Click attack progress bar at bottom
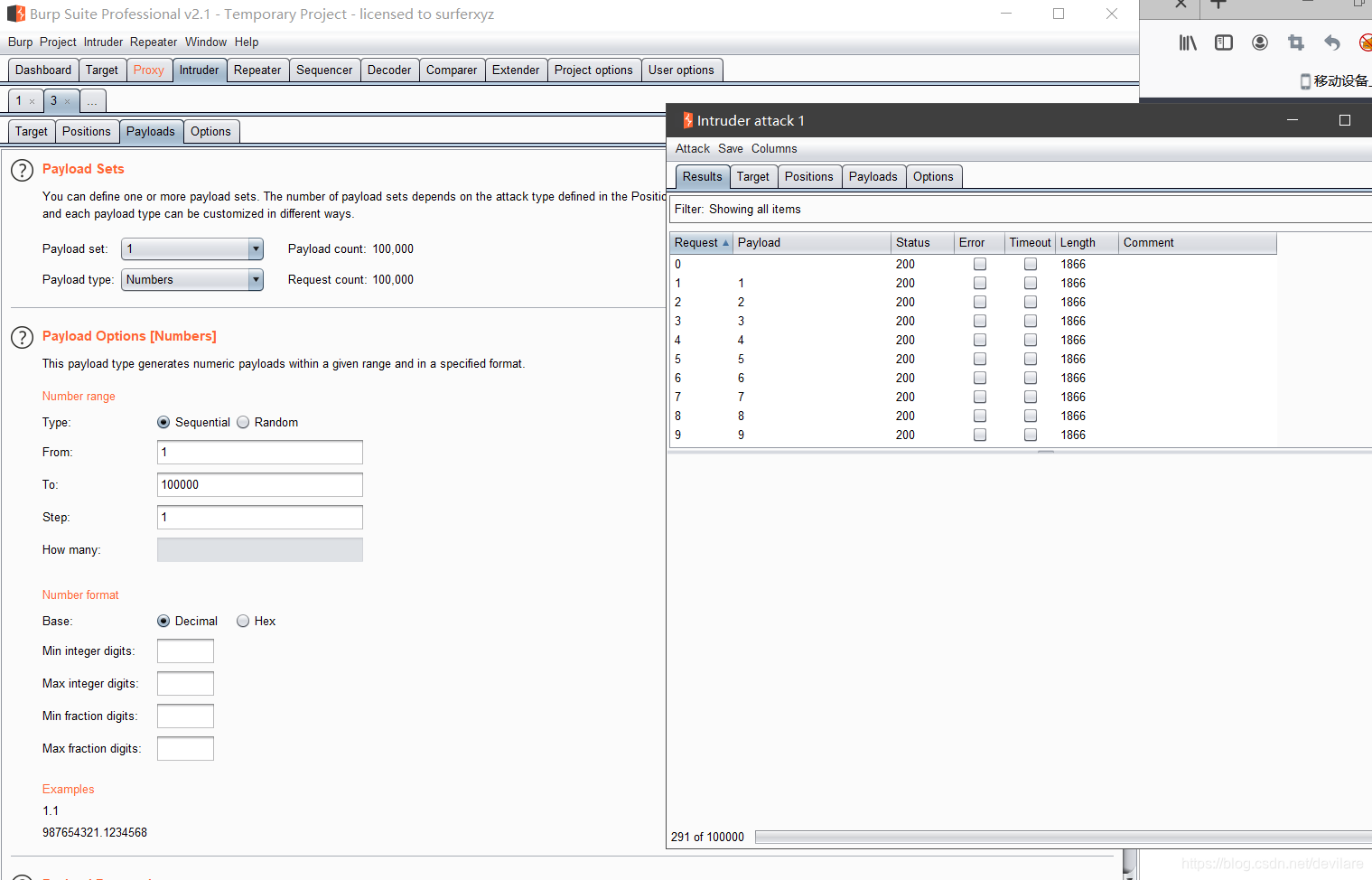Image resolution: width=1372 pixels, height=880 pixels. 1063,838
